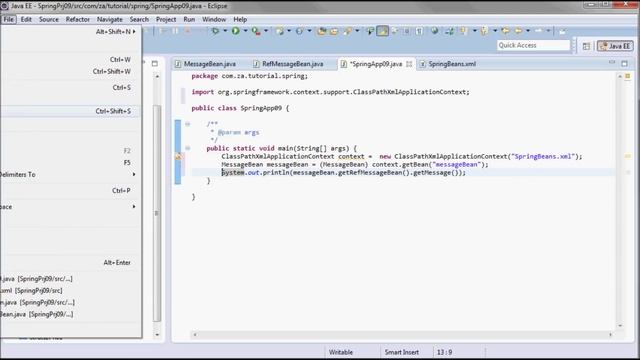Click the Debug bug icon in toolbar
640x360 pixels.
click(x=215, y=31)
